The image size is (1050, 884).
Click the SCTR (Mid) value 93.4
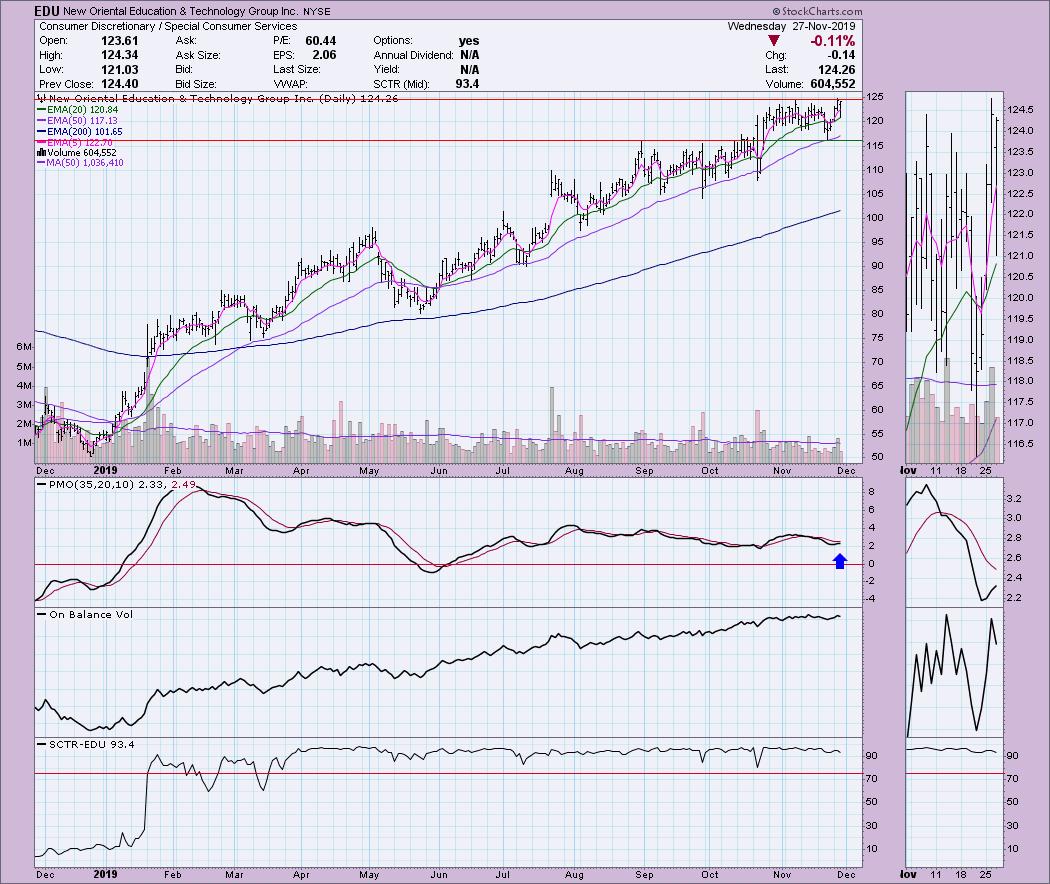point(467,84)
